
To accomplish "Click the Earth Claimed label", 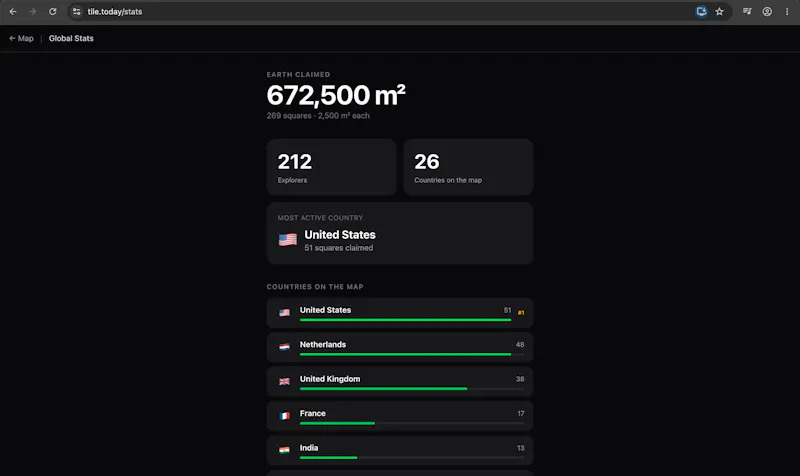I will 298,74.
